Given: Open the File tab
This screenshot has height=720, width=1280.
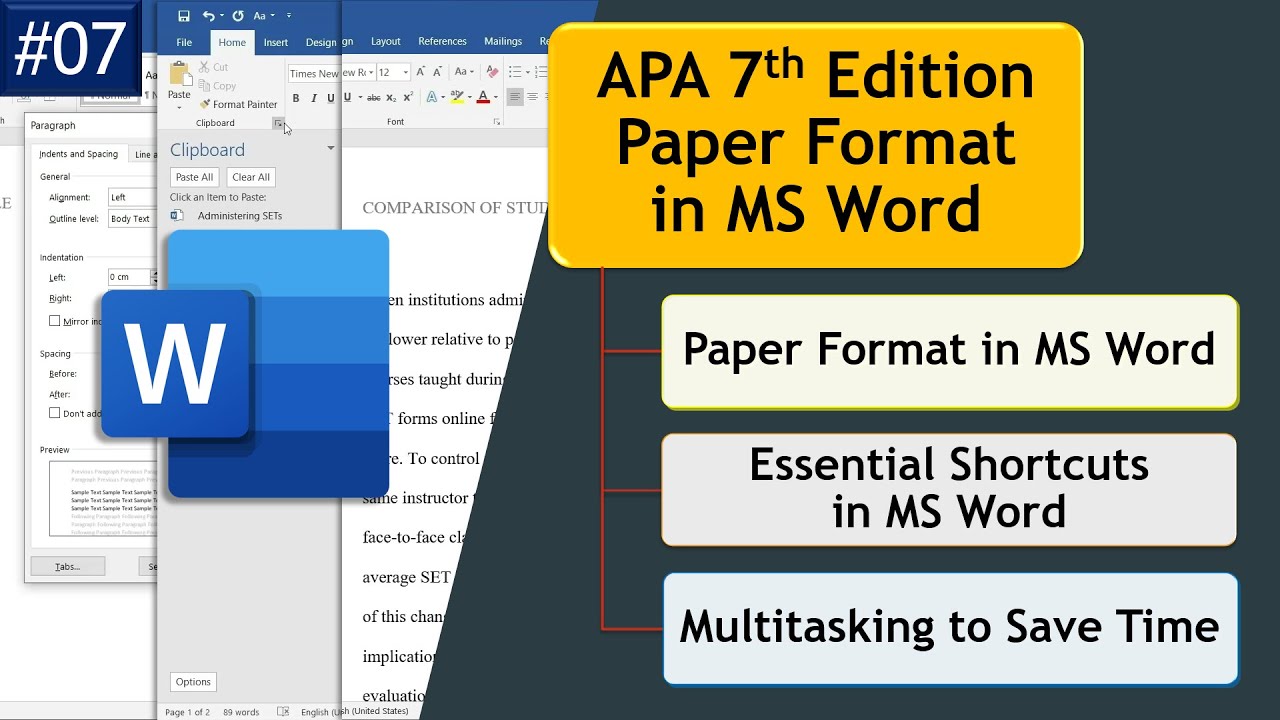Looking at the screenshot, I should pyautogui.click(x=184, y=42).
